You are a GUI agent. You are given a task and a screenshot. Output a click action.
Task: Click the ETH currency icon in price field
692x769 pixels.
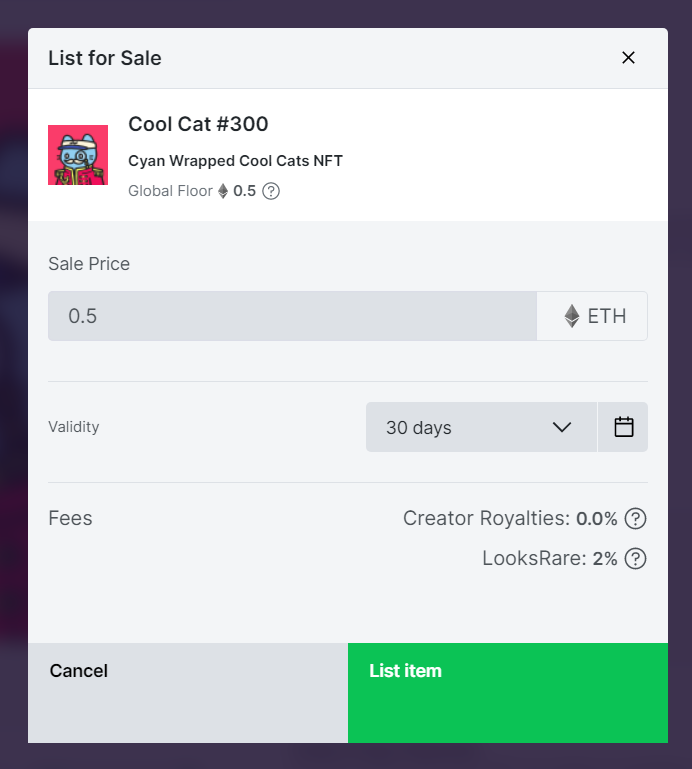click(572, 316)
